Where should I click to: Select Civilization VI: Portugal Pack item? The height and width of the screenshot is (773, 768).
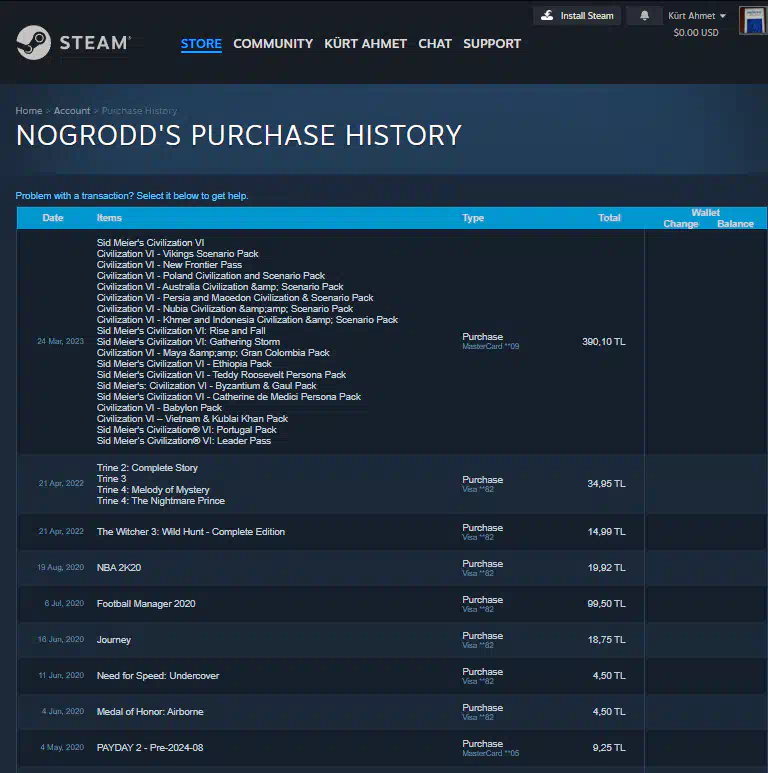pos(186,430)
